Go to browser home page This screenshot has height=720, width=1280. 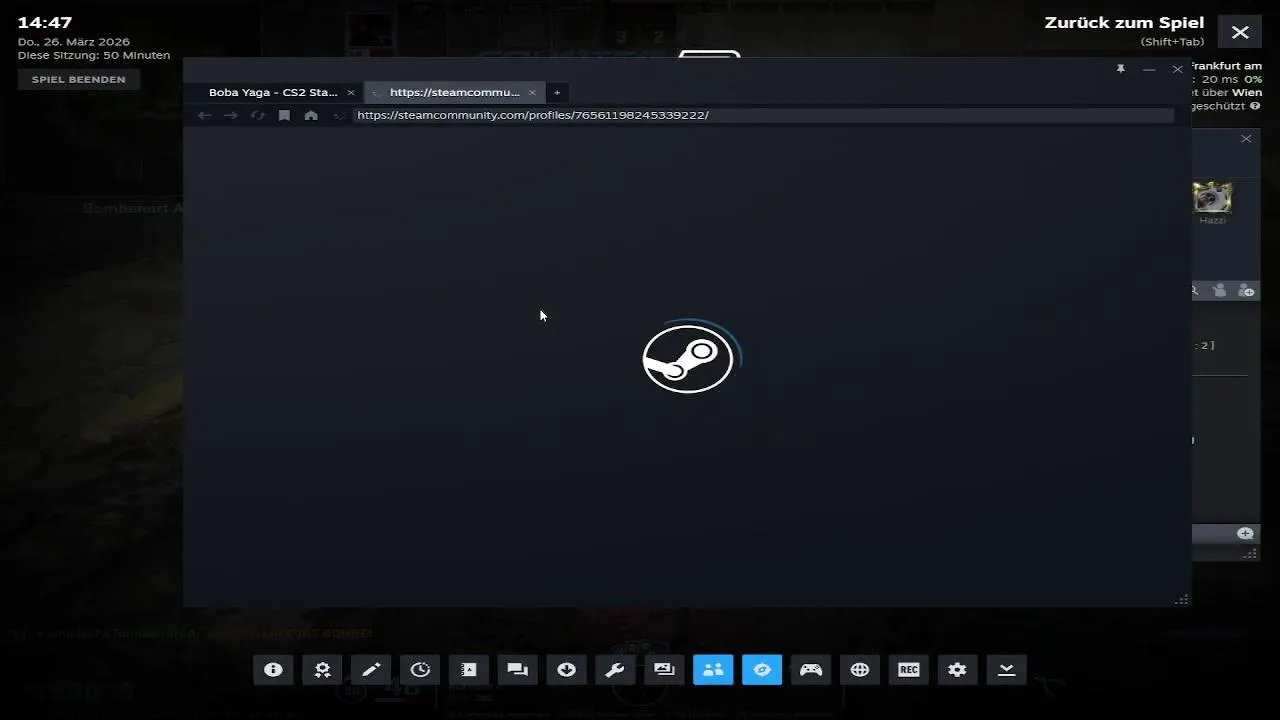pos(311,115)
